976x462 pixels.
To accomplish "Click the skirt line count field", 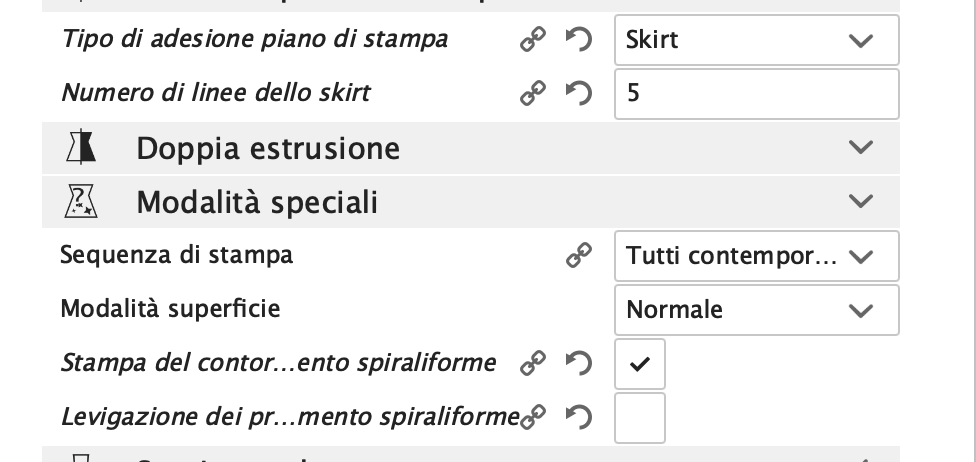I will (x=756, y=93).
